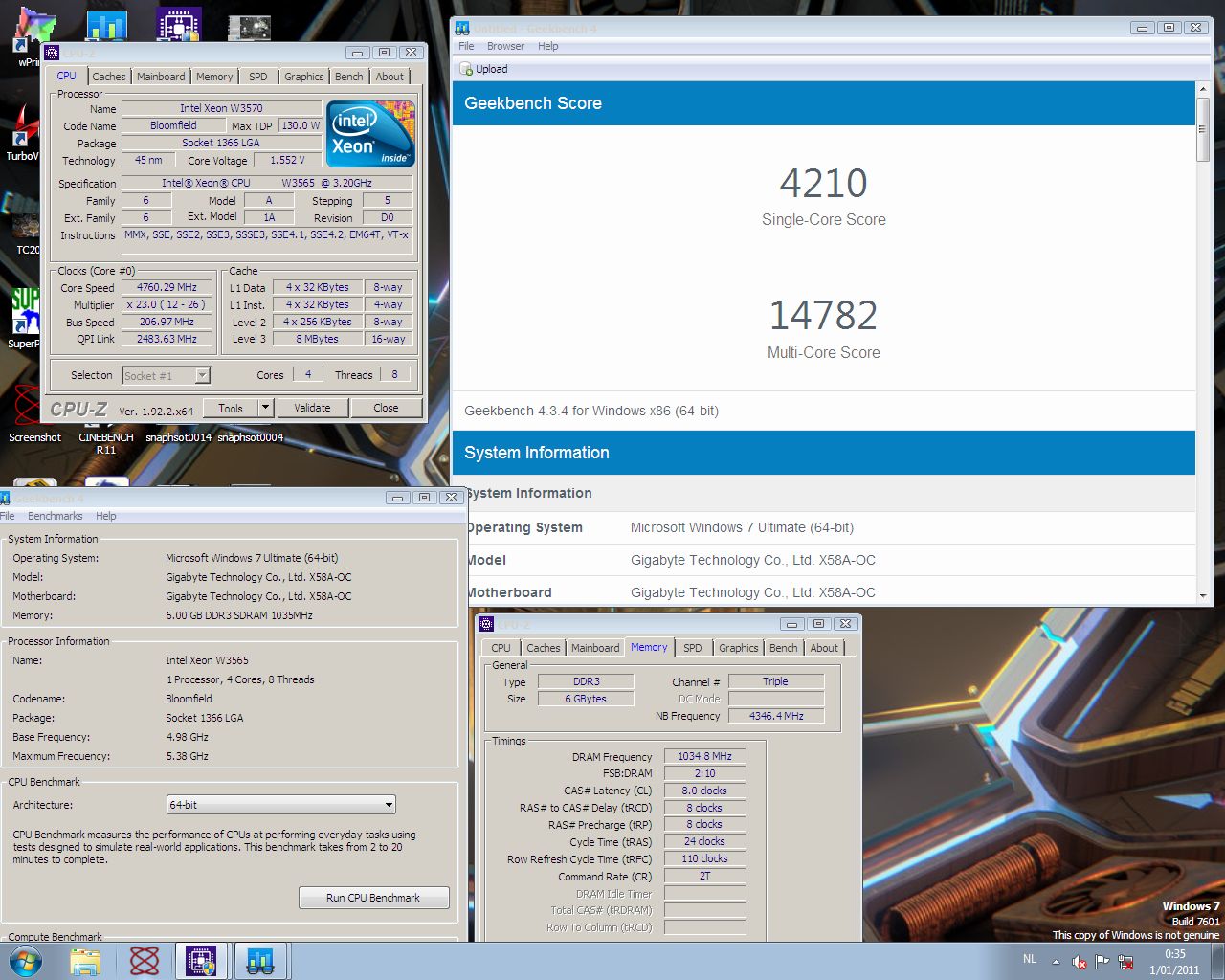
Task: Select CPU tab in bottom CPU-Z window
Action: tap(501, 648)
